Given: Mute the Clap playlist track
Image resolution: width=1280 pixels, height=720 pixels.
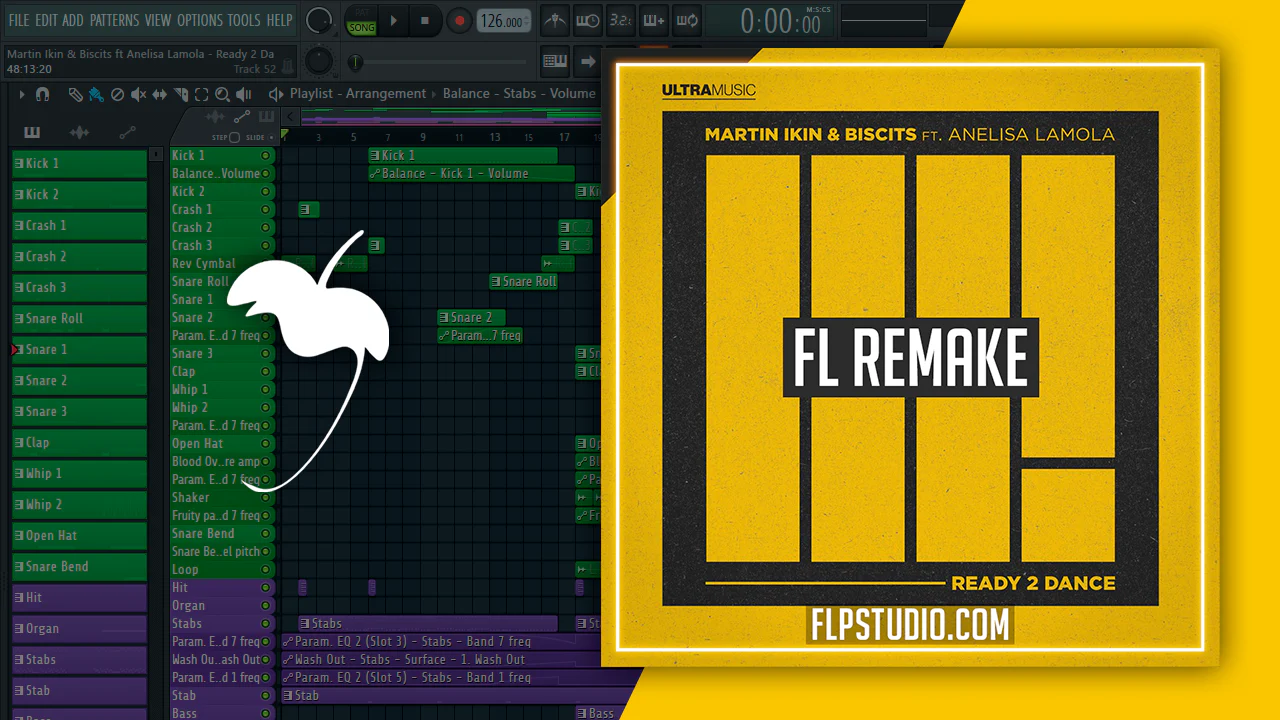Looking at the screenshot, I should [266, 371].
